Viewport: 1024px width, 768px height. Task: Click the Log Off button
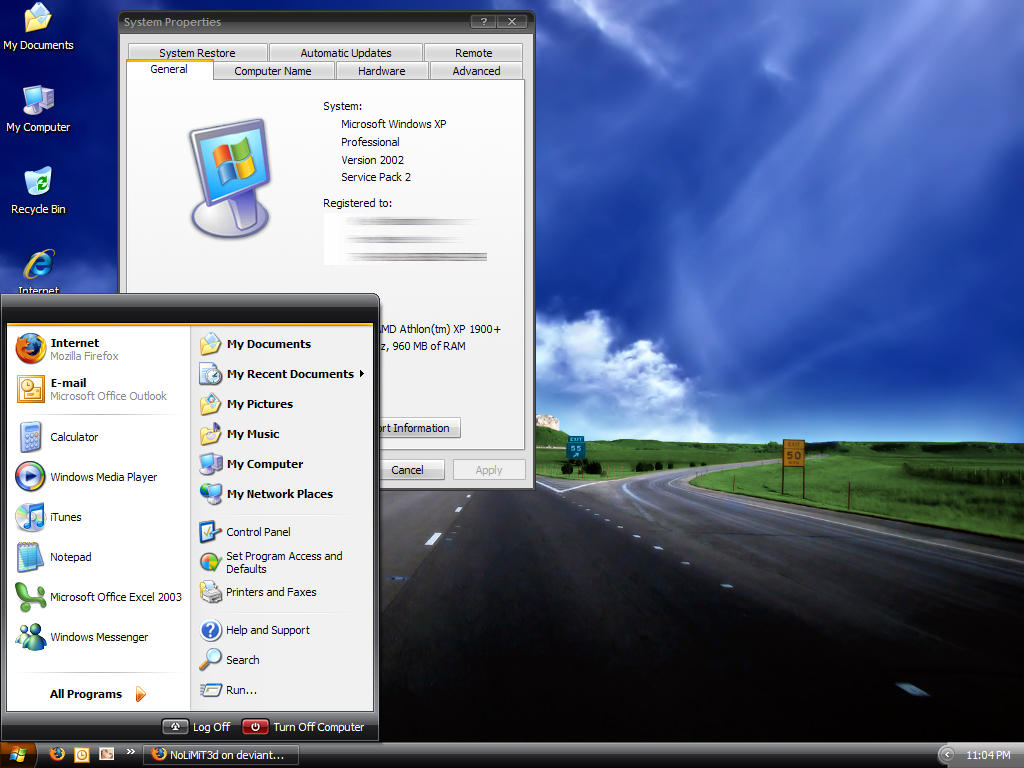[197, 727]
